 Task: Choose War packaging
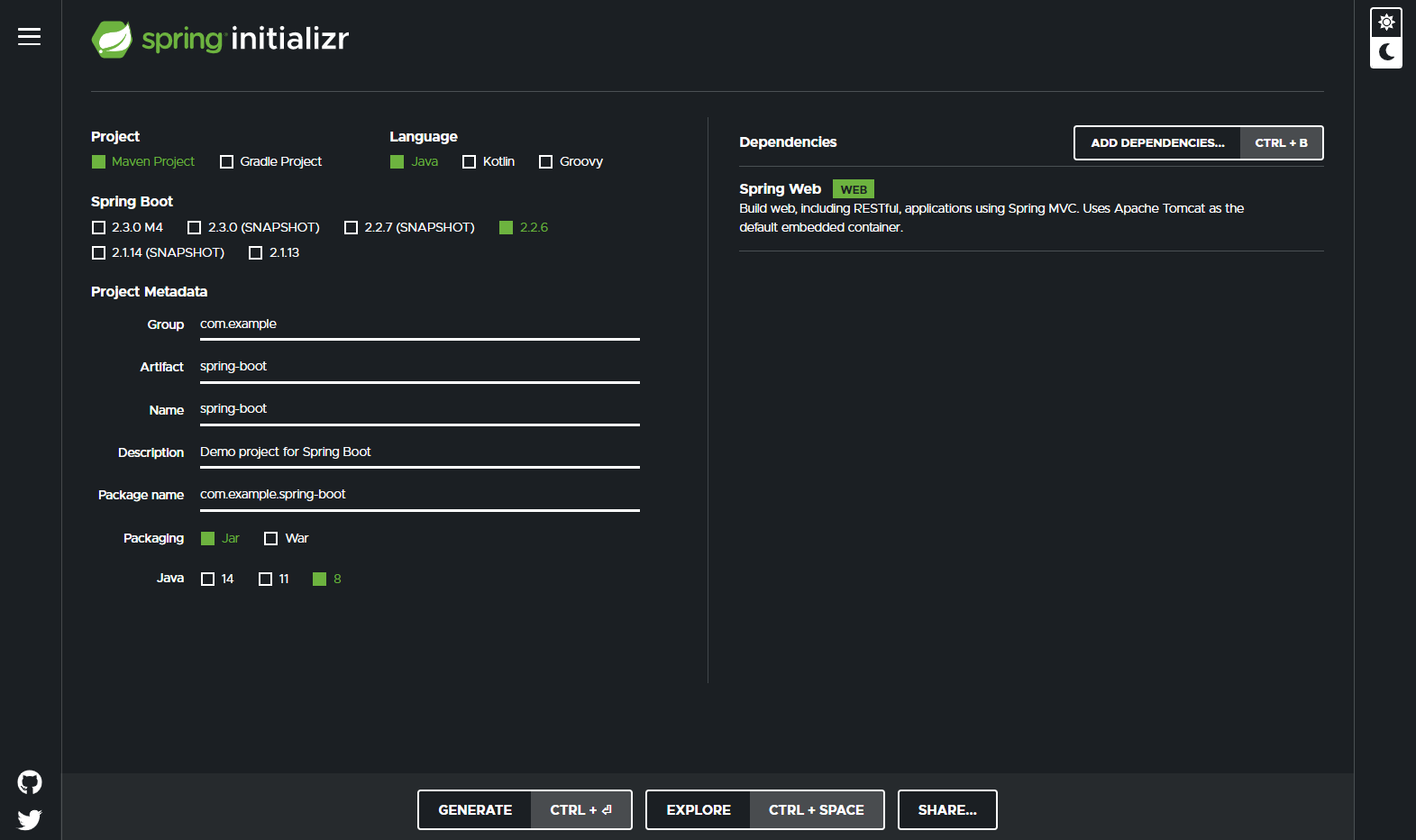[x=286, y=538]
